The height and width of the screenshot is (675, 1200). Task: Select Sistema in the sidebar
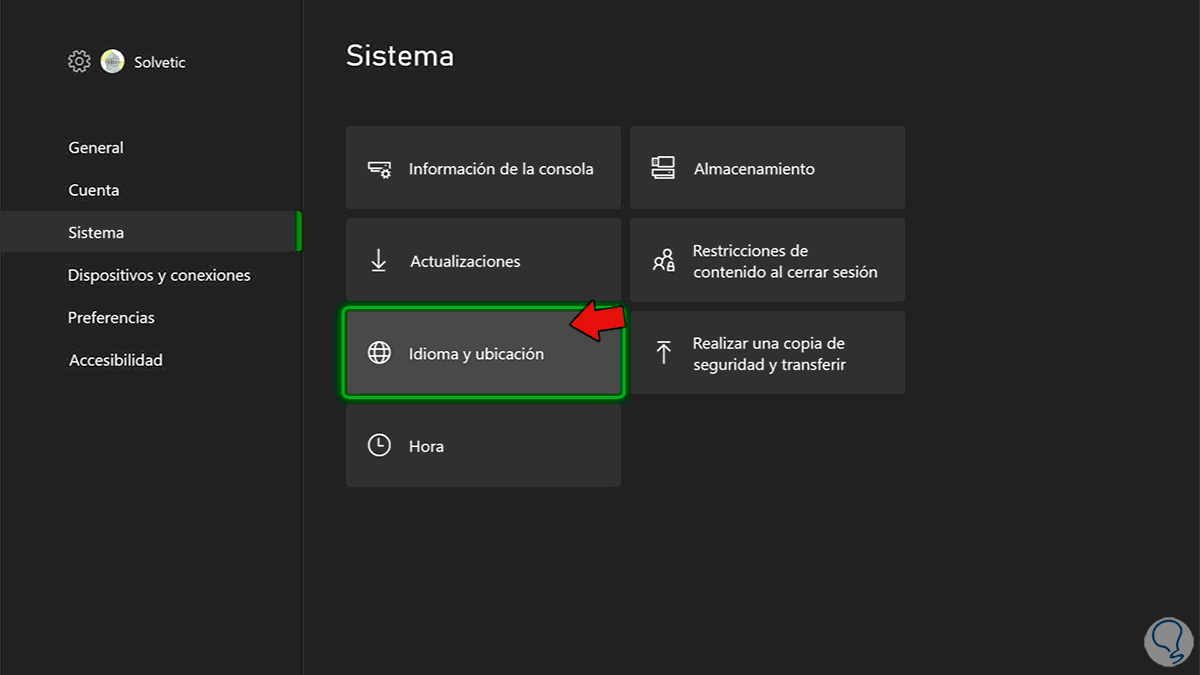(96, 233)
